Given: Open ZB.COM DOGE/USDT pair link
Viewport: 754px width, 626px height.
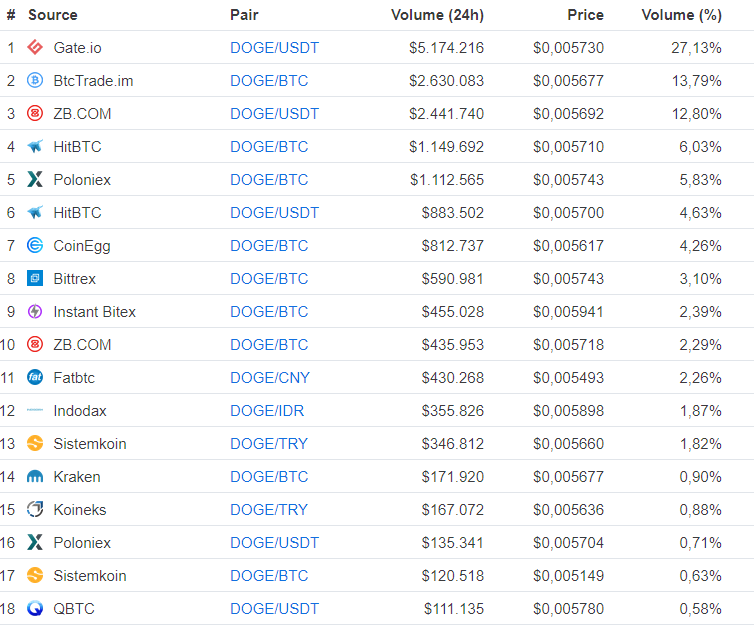Looking at the screenshot, I should click(274, 113).
